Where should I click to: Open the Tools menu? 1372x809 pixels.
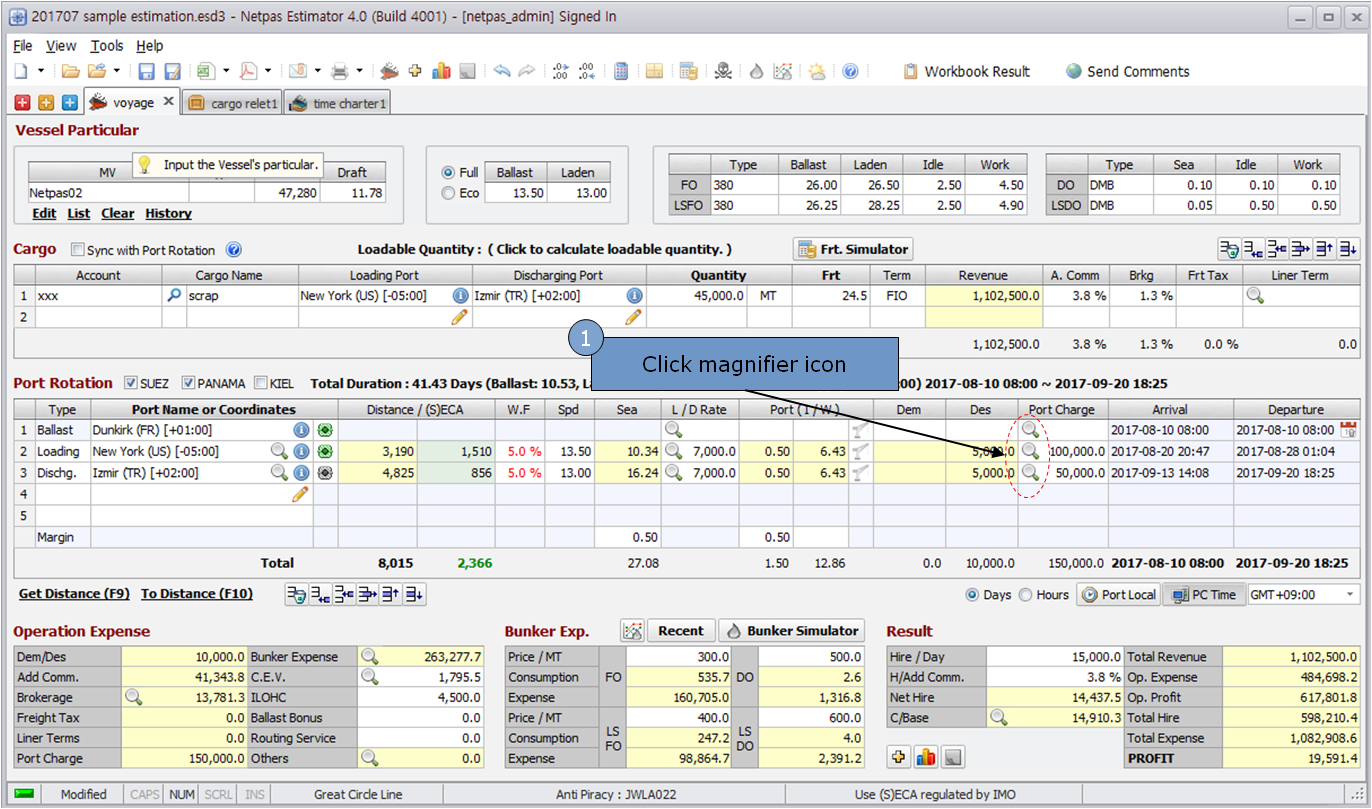[107, 46]
